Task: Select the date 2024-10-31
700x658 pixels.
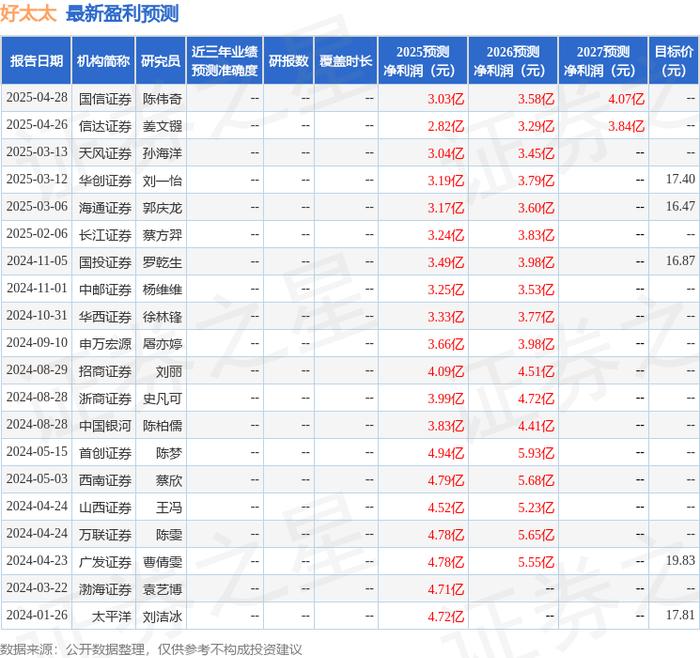Action: point(37,316)
